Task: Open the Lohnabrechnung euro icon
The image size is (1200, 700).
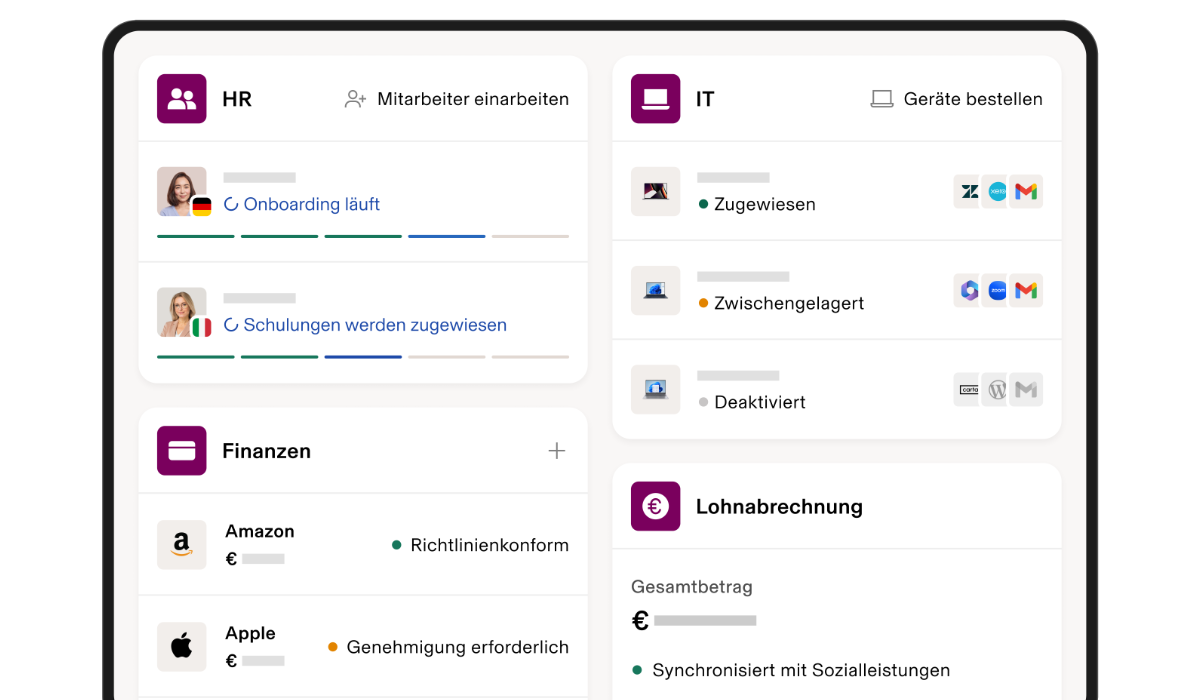Action: click(x=655, y=506)
